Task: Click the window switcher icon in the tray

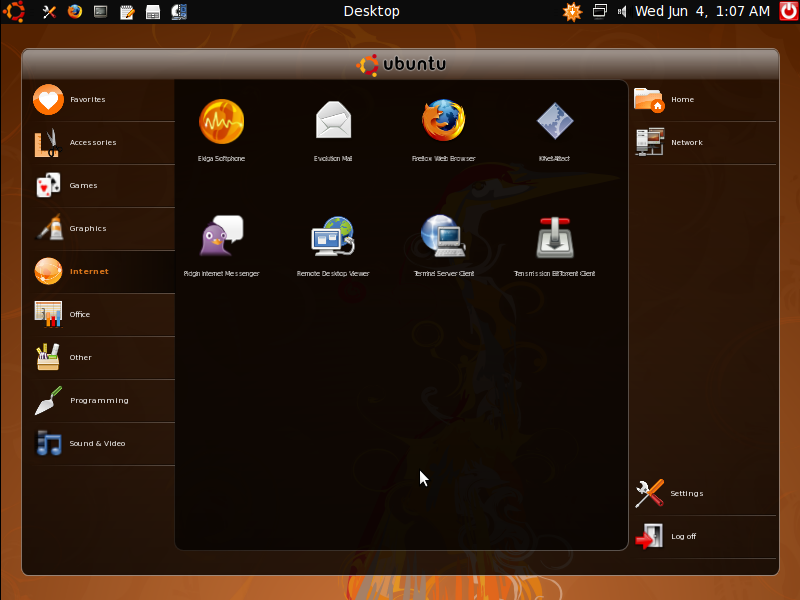Action: pos(599,11)
